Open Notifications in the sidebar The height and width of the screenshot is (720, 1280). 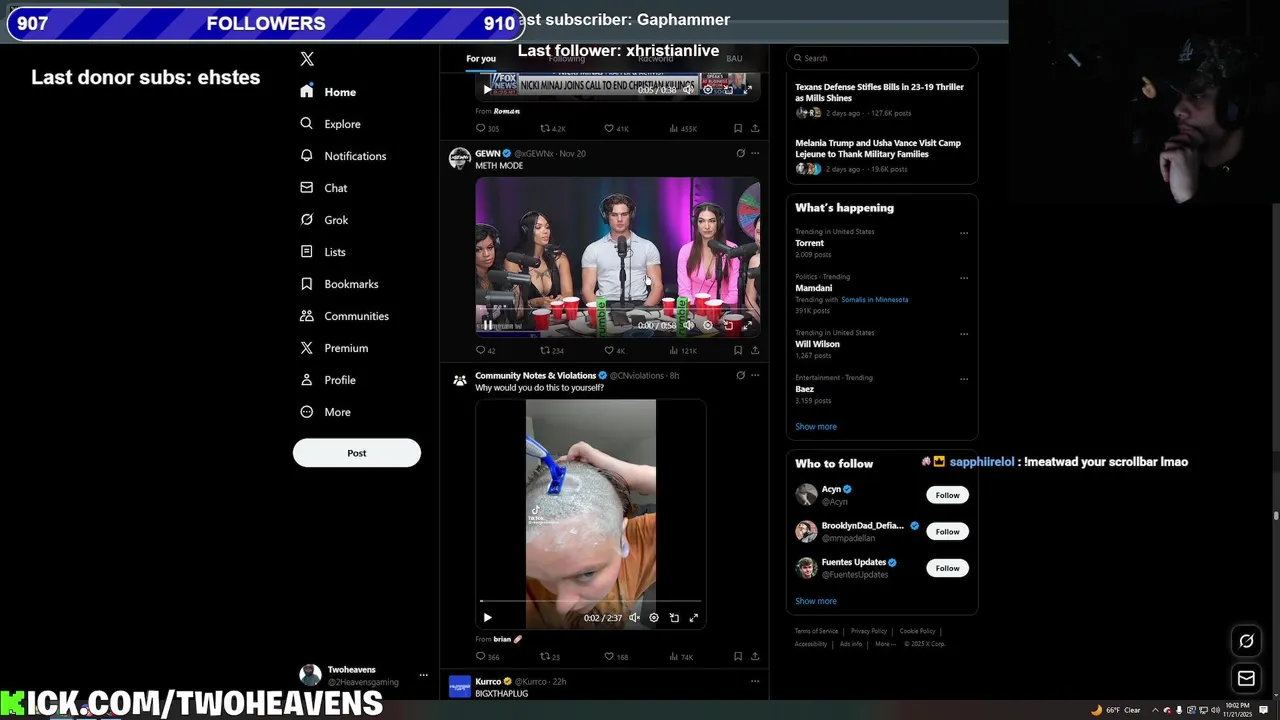click(x=343, y=156)
